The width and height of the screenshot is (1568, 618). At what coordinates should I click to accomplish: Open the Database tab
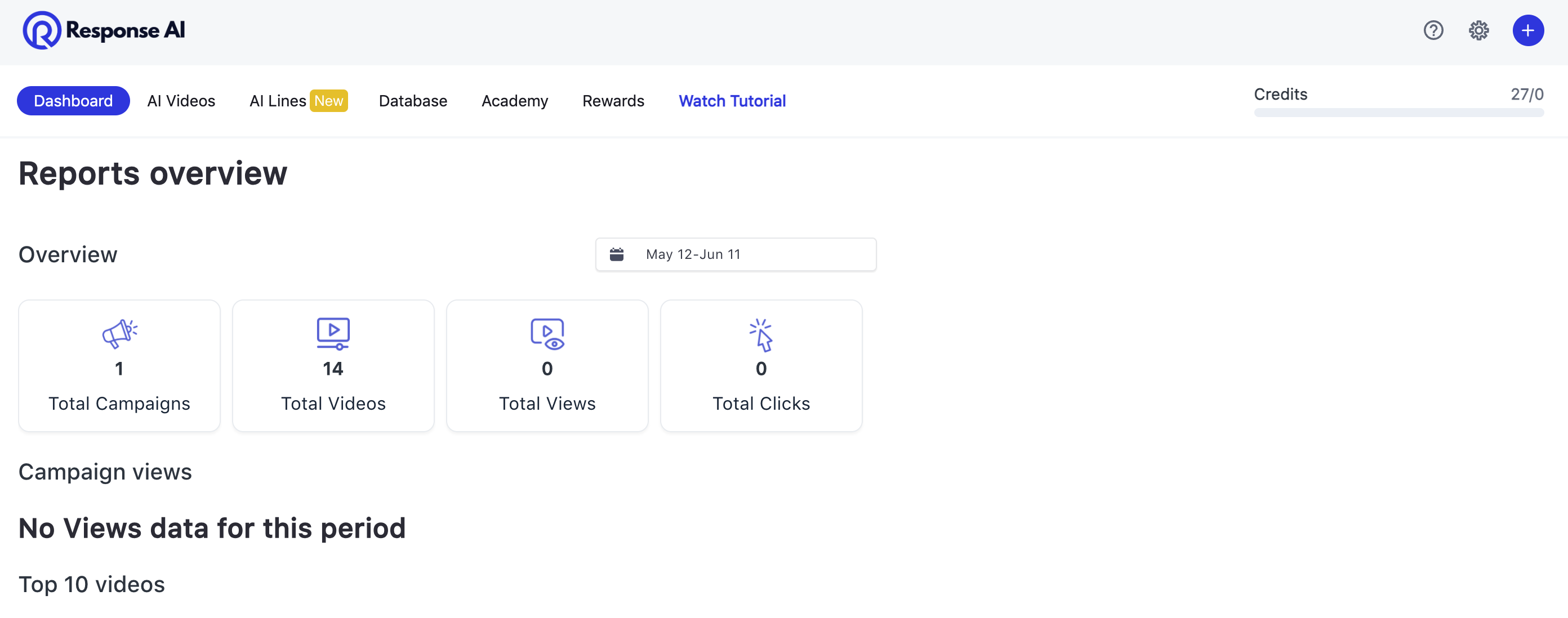tap(413, 100)
